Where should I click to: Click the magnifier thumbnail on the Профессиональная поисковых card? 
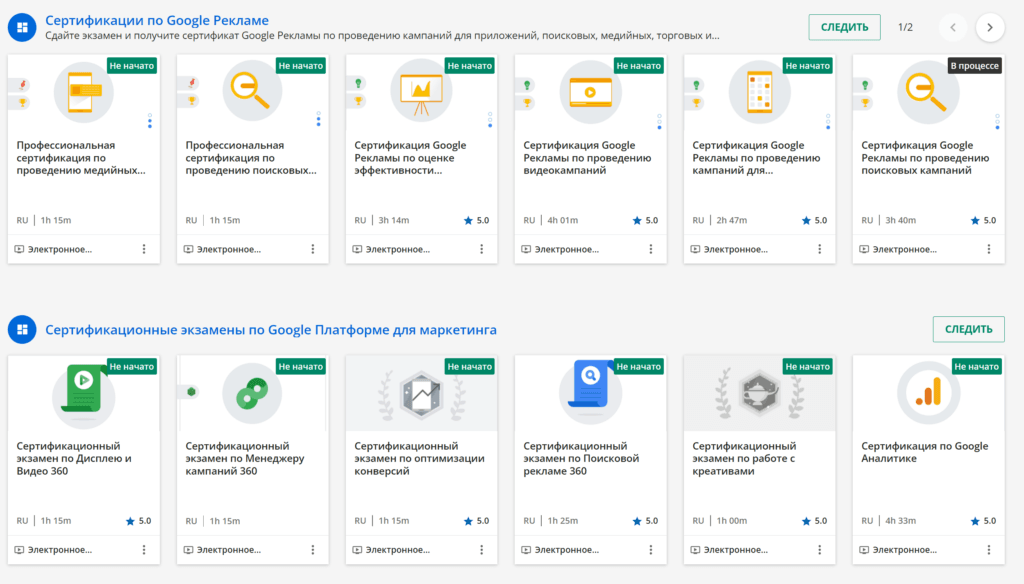click(252, 91)
